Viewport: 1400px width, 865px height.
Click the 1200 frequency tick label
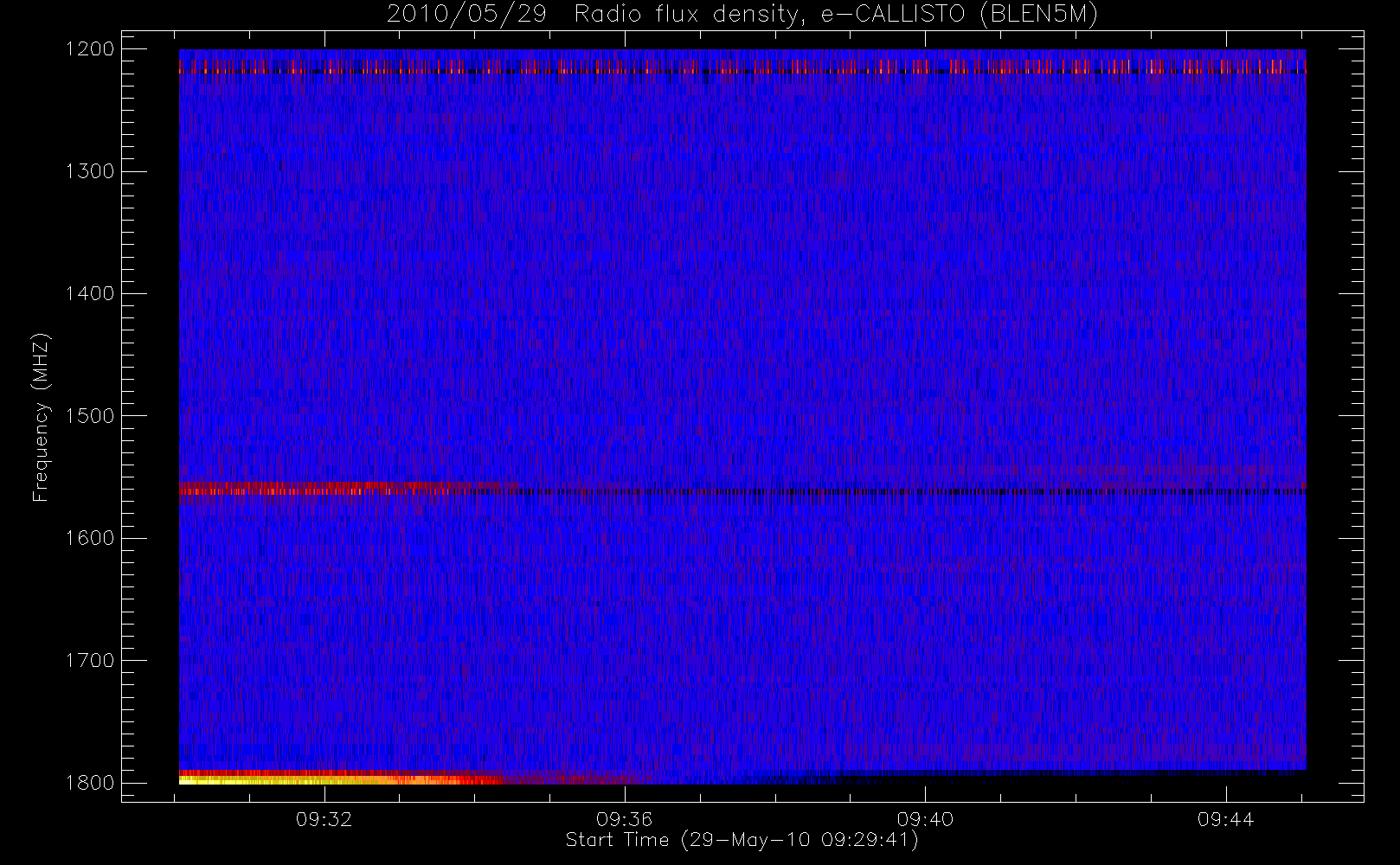[x=90, y=49]
